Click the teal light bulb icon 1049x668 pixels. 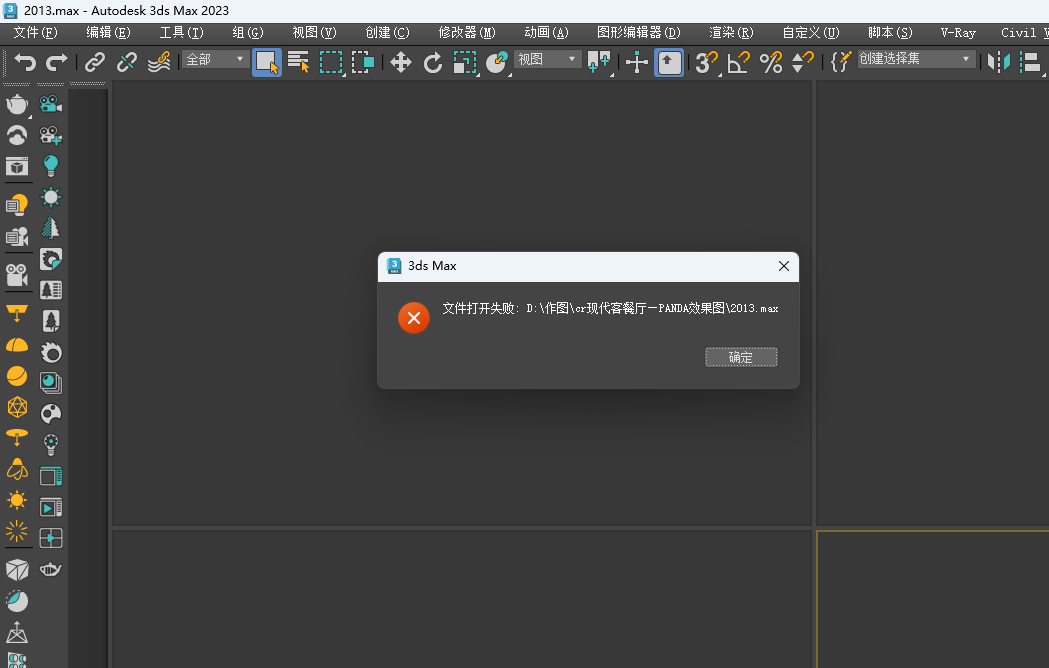tap(51, 165)
